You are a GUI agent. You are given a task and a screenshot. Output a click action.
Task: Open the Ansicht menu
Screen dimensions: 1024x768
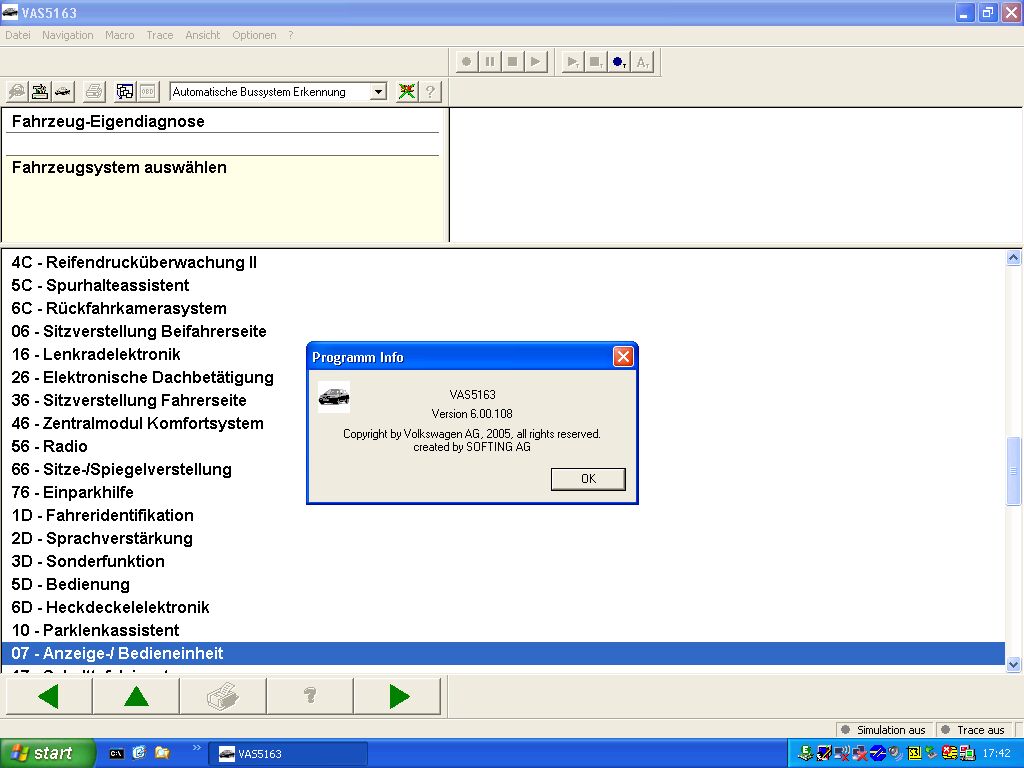[x=202, y=35]
